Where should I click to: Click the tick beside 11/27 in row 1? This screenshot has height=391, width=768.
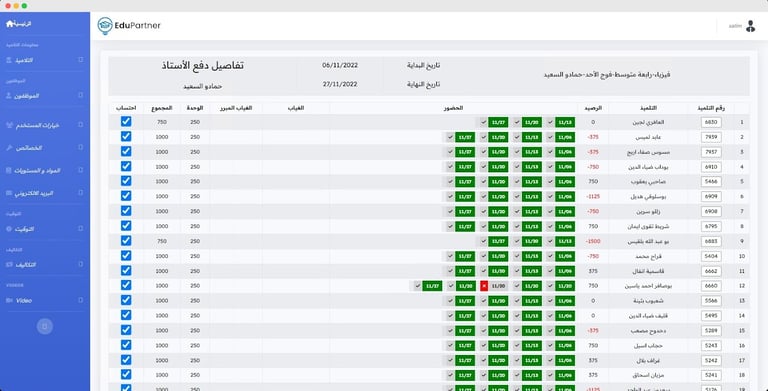(x=483, y=122)
